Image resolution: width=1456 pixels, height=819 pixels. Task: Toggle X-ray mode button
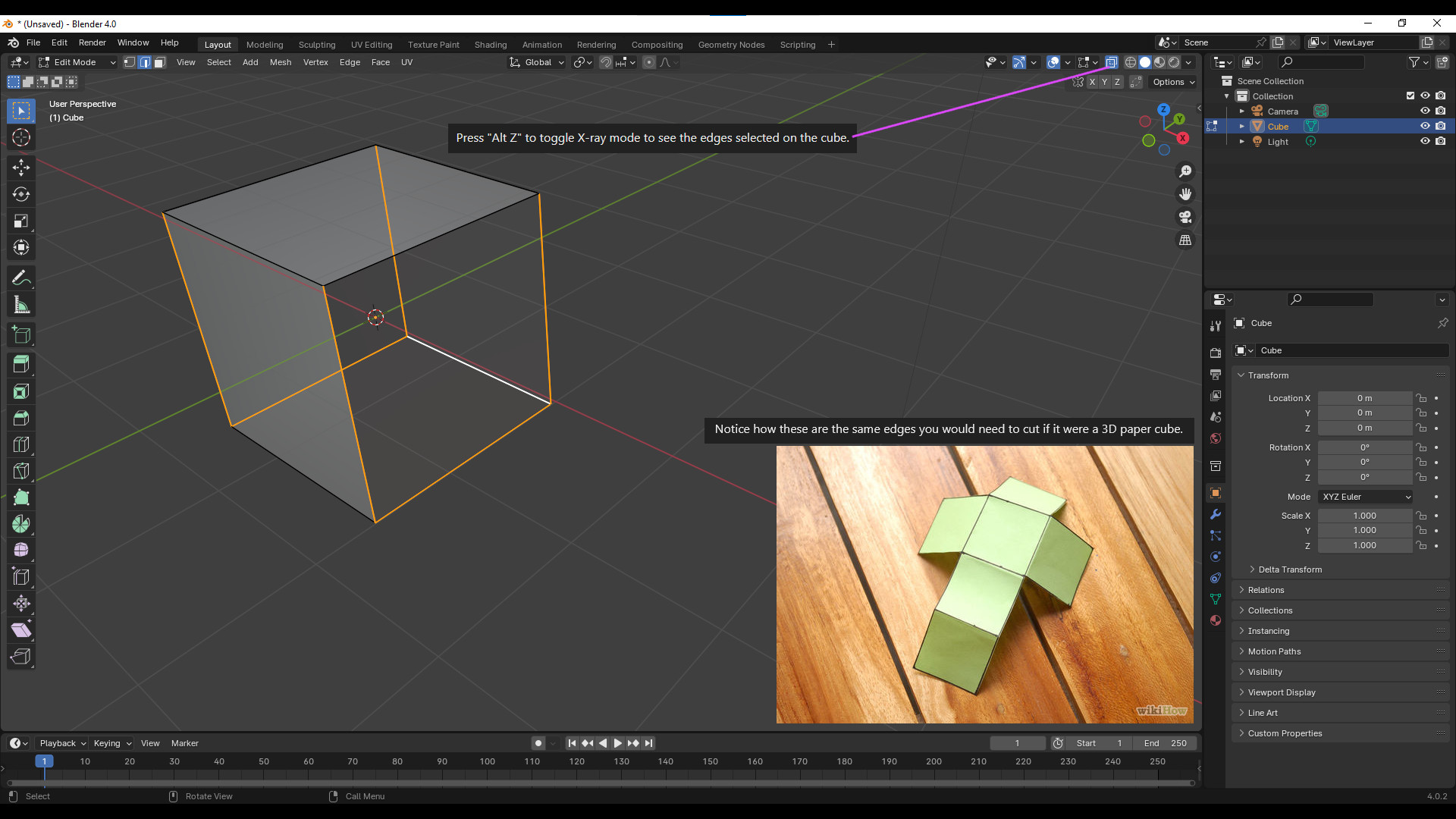point(1112,62)
